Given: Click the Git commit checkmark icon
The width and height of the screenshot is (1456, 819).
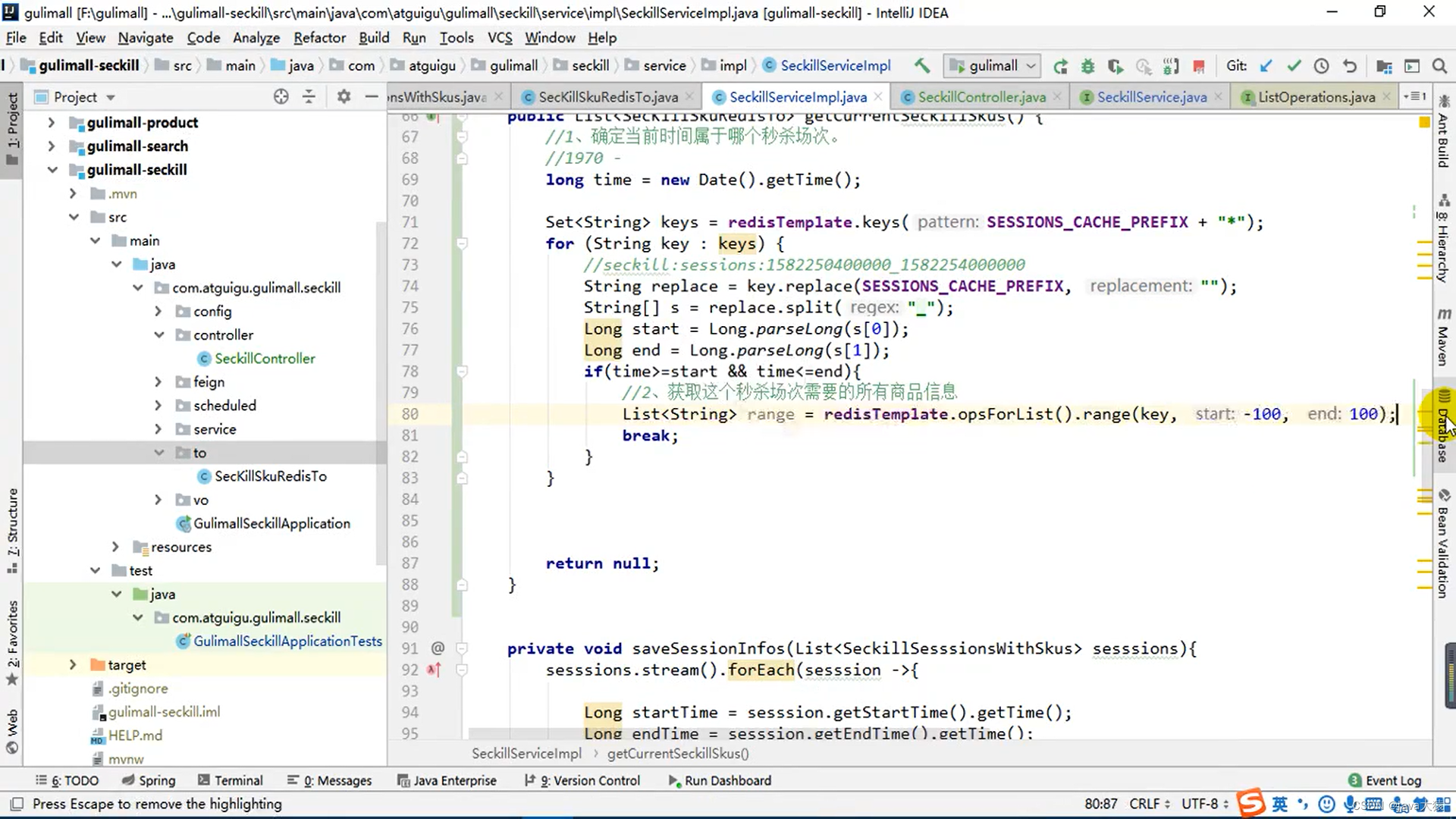Looking at the screenshot, I should click(x=1294, y=66).
